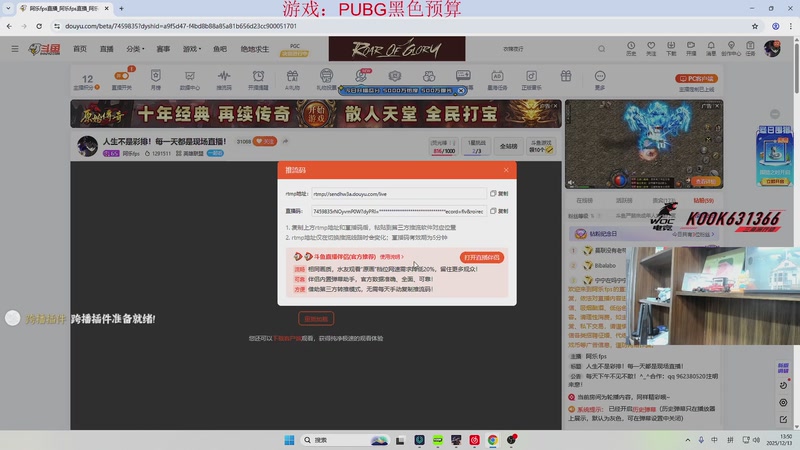Mute the game ad video
Screen dimensions: 800x450
click(571, 182)
